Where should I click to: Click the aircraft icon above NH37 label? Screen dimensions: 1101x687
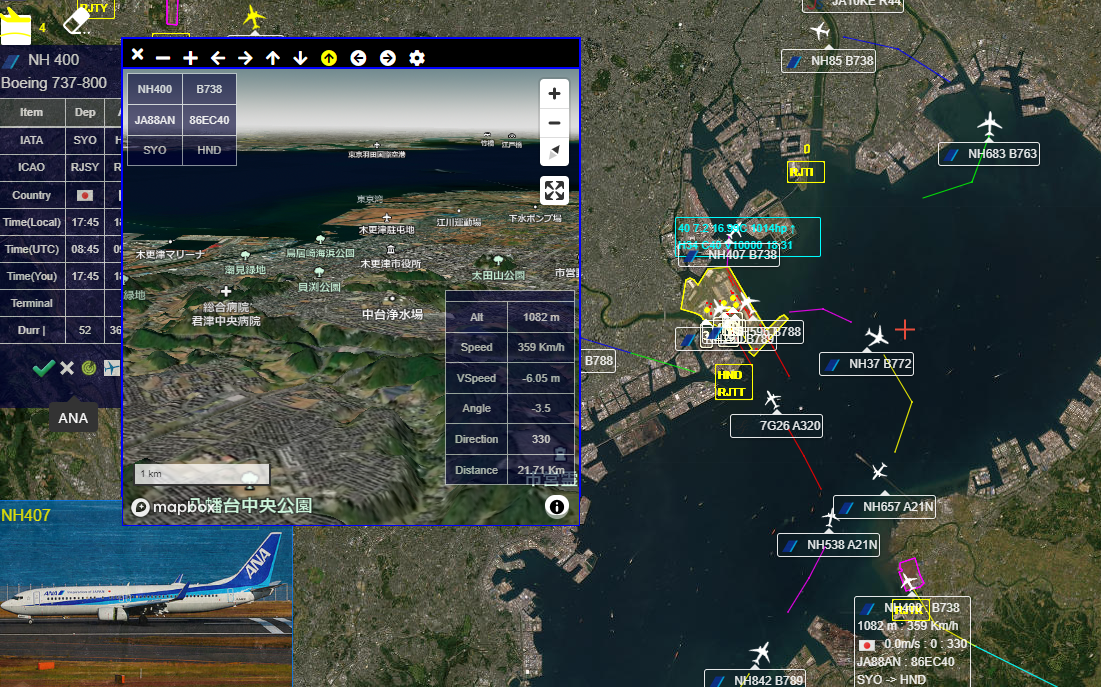coord(876,337)
